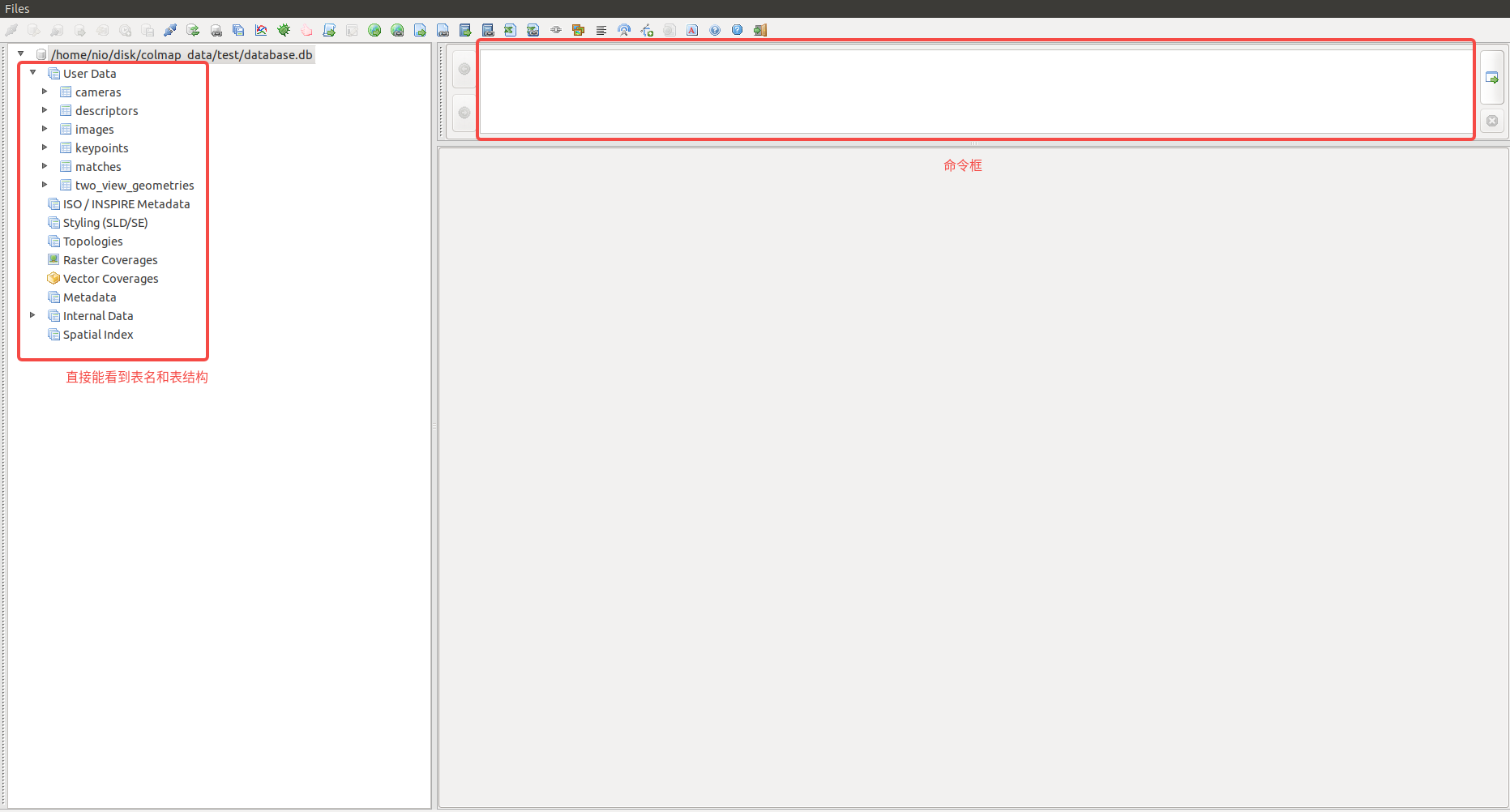The image size is (1510, 812).
Task: Collapse the database.db root tree node
Action: tap(21, 53)
